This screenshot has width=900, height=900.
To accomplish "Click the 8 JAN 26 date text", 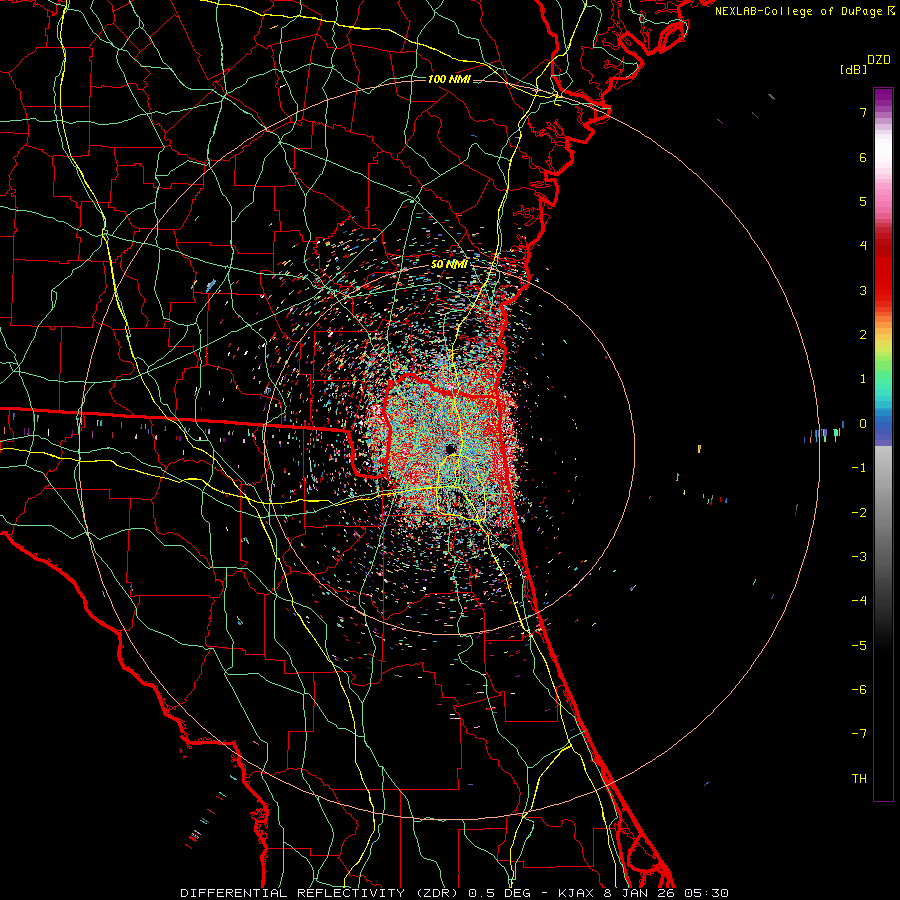I will (639, 893).
